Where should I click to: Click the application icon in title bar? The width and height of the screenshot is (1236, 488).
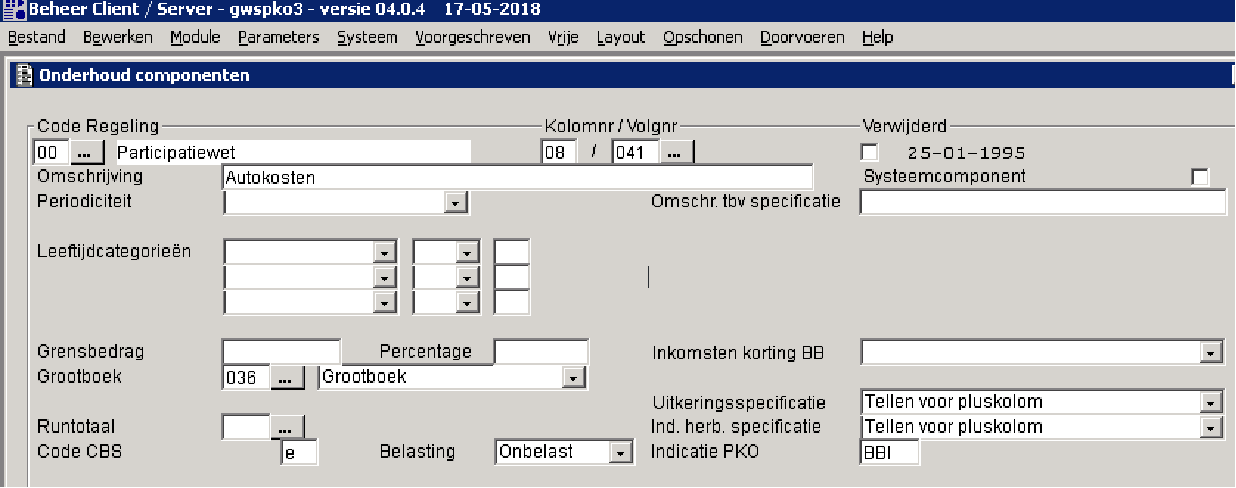(x=12, y=10)
